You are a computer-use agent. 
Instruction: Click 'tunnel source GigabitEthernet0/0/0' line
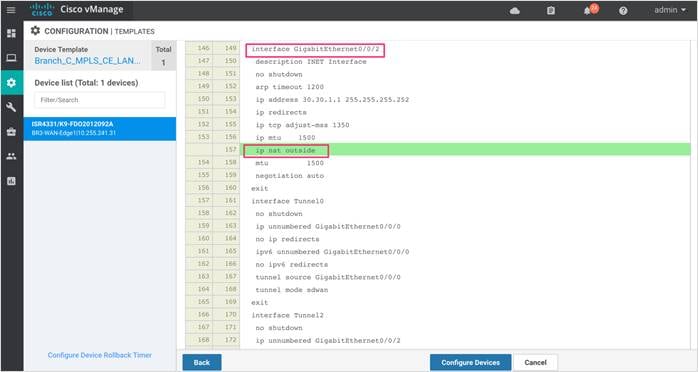point(328,277)
